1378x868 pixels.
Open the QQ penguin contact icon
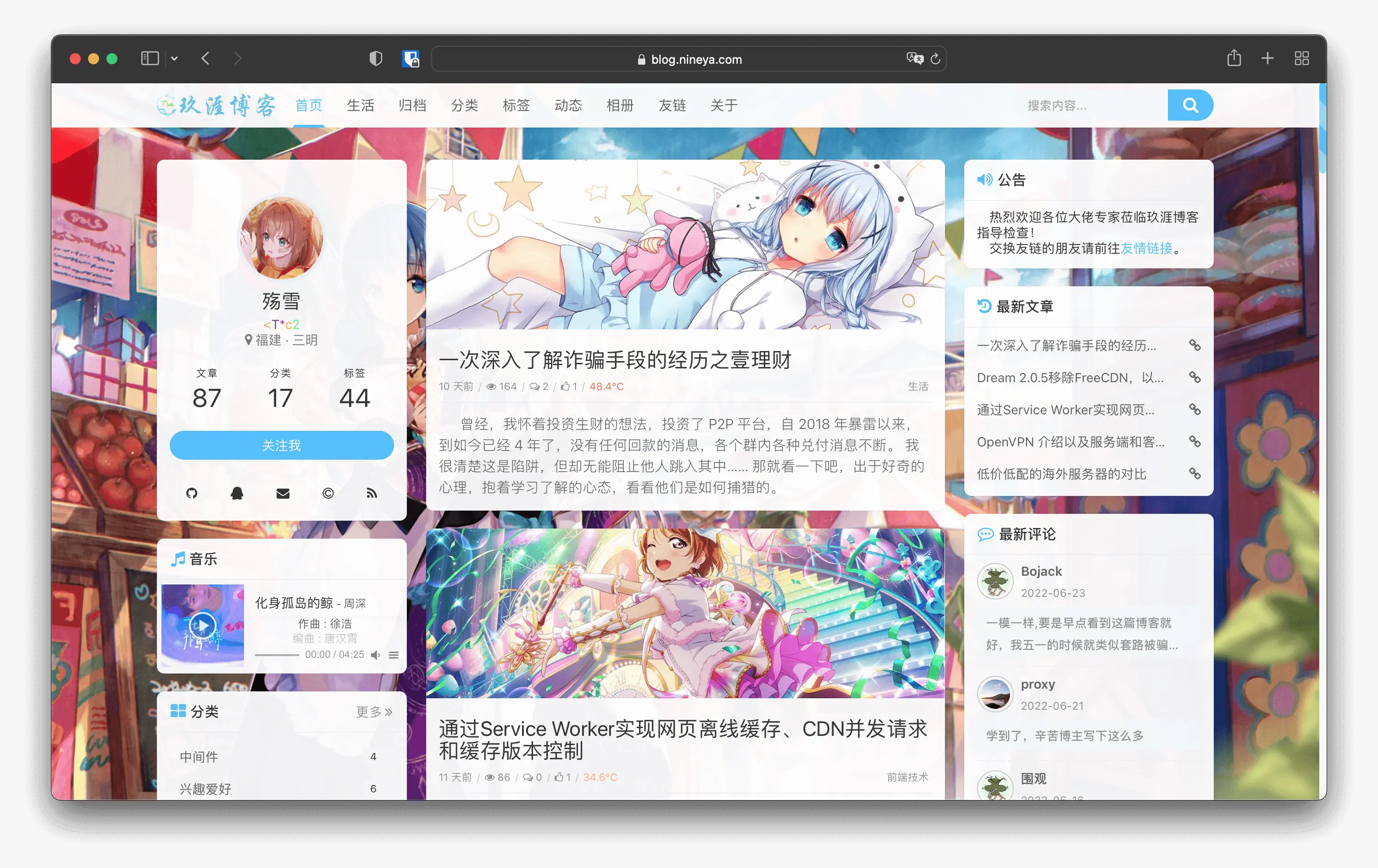click(237, 493)
